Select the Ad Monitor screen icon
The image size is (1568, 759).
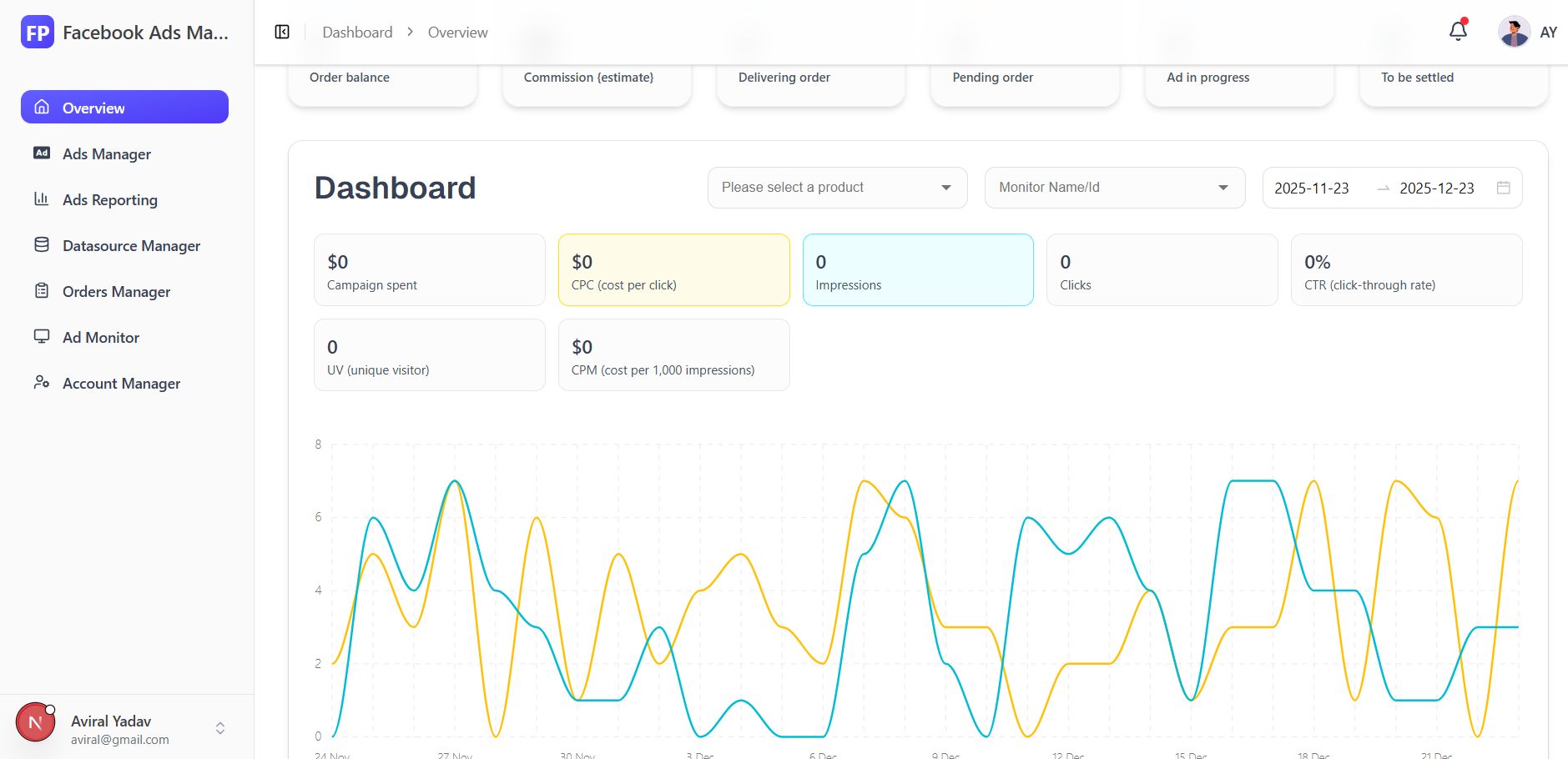tap(43, 337)
